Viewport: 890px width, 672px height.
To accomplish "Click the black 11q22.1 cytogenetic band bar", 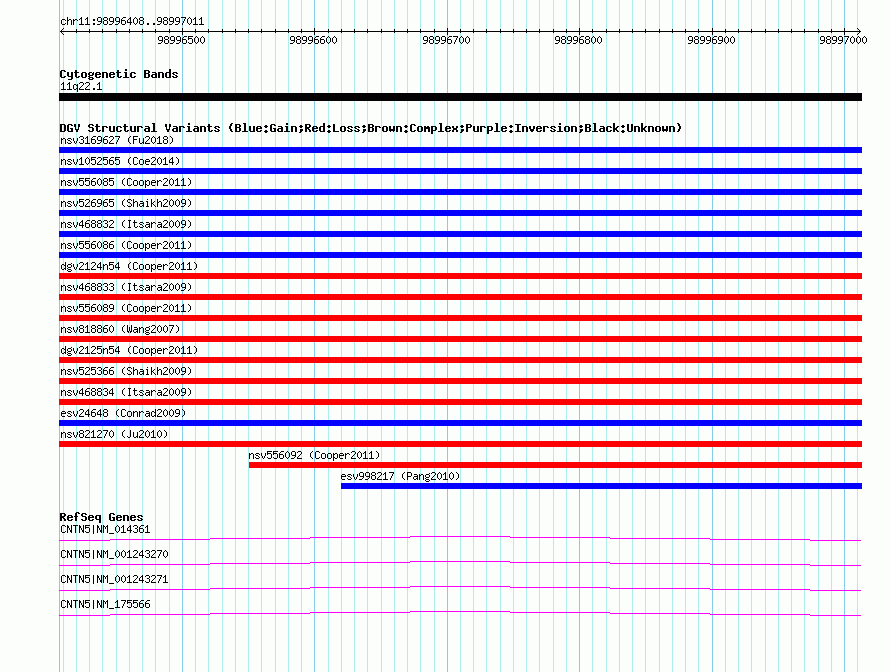I will (x=460, y=97).
